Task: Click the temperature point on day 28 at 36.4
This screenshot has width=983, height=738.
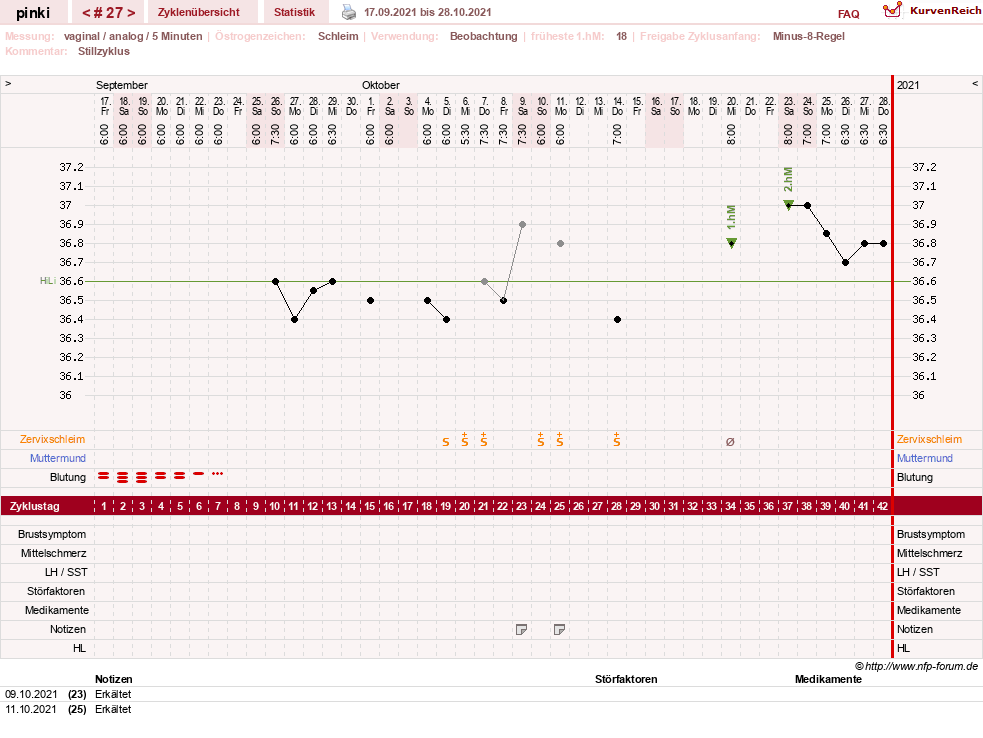Action: (x=618, y=320)
